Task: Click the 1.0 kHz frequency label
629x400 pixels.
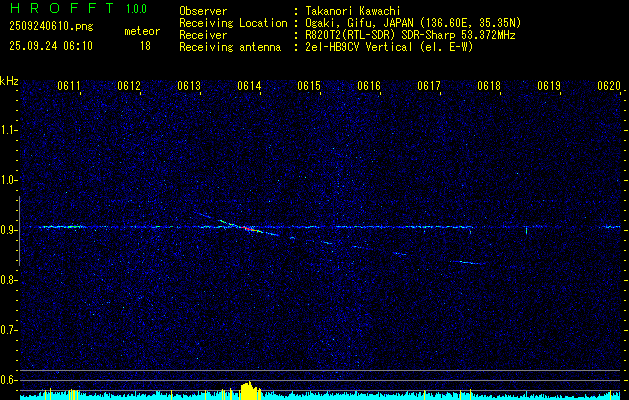Action: [7, 181]
